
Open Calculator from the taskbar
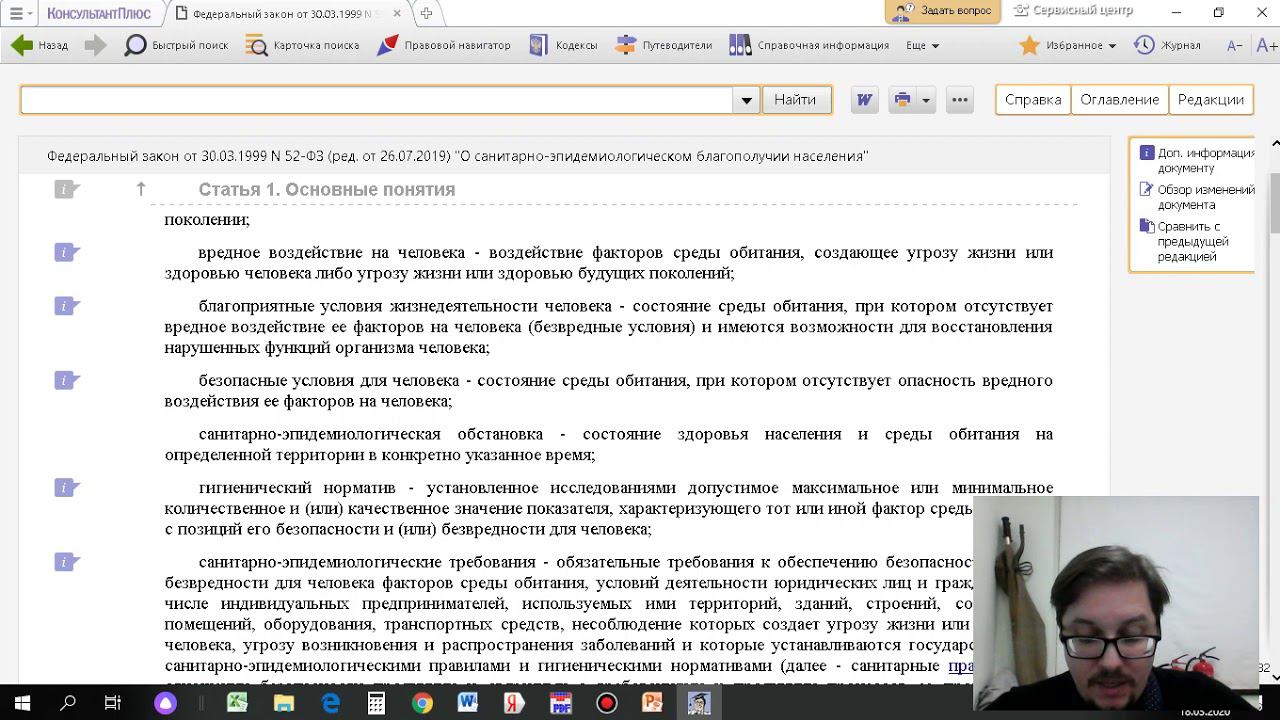click(x=376, y=703)
